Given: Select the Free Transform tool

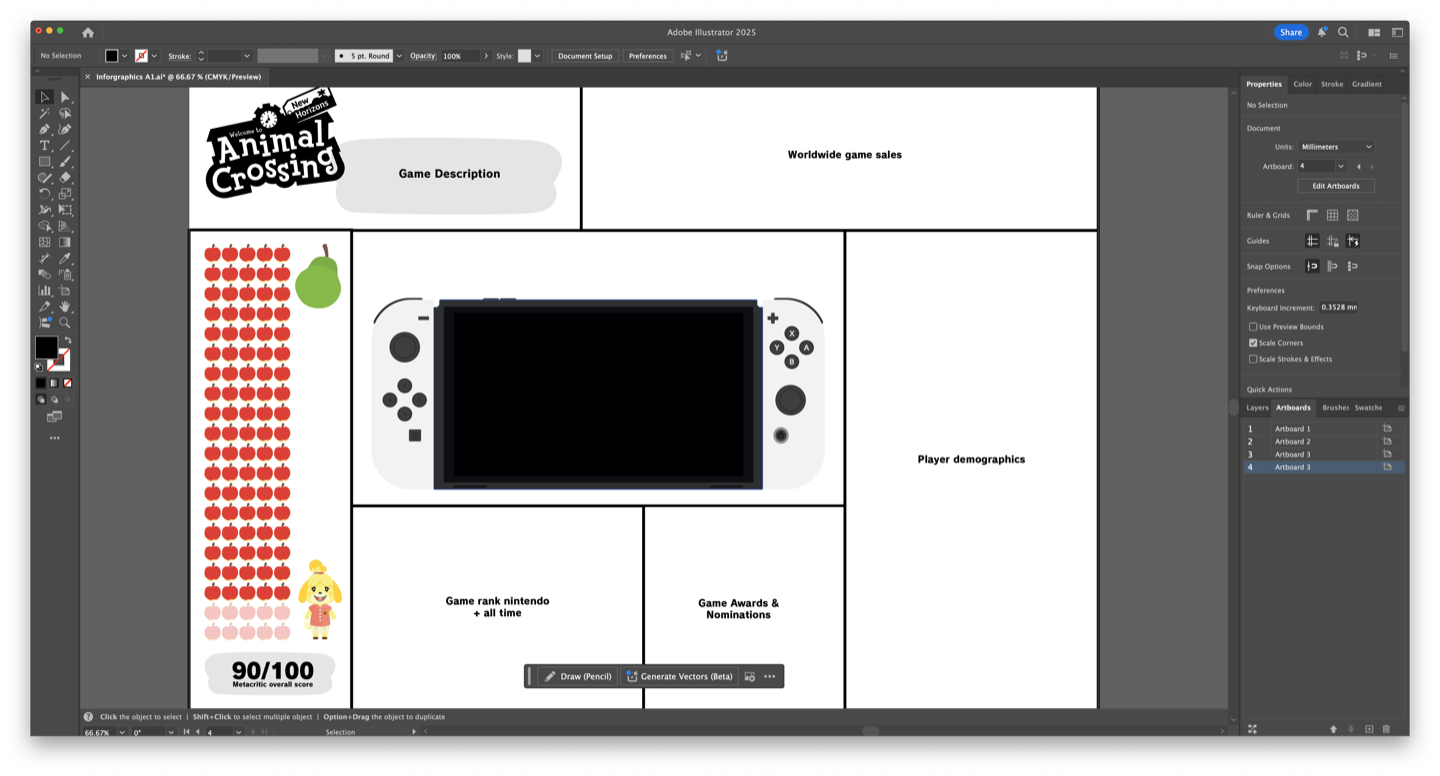Looking at the screenshot, I should 65,209.
